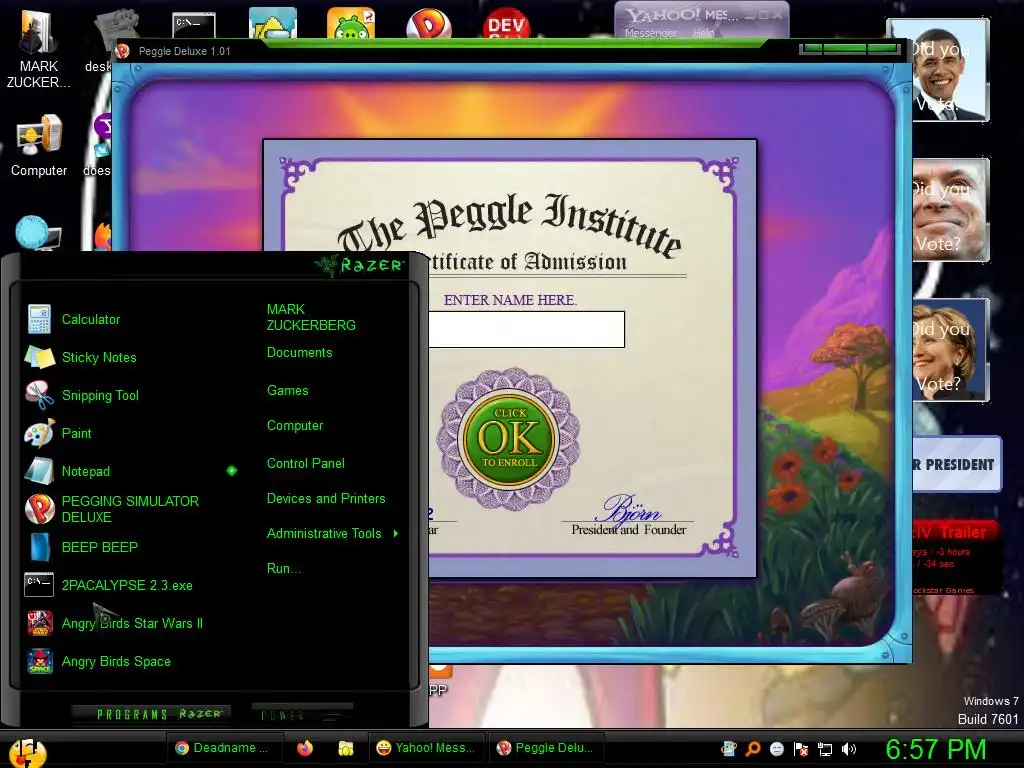Open MARK ZUCKERBERG user folder link
This screenshot has height=768, width=1024.
click(311, 317)
